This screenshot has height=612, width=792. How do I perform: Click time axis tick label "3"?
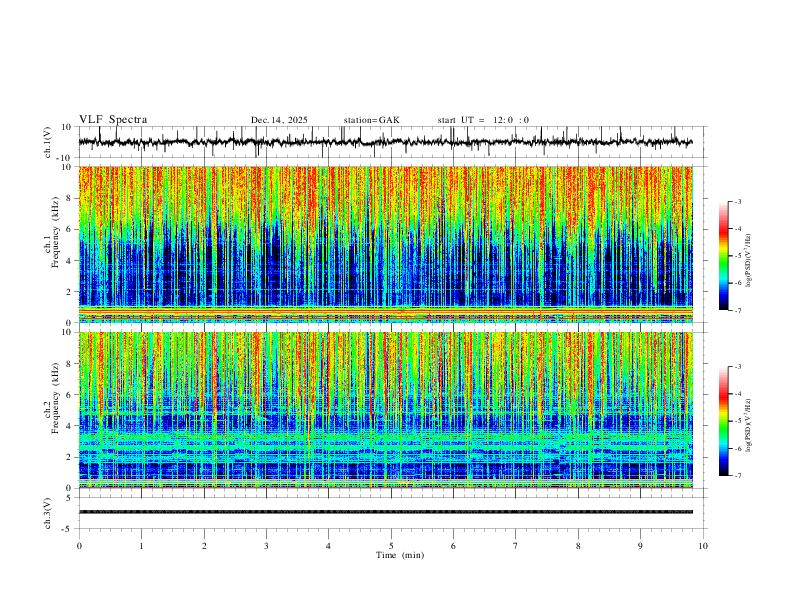(266, 546)
